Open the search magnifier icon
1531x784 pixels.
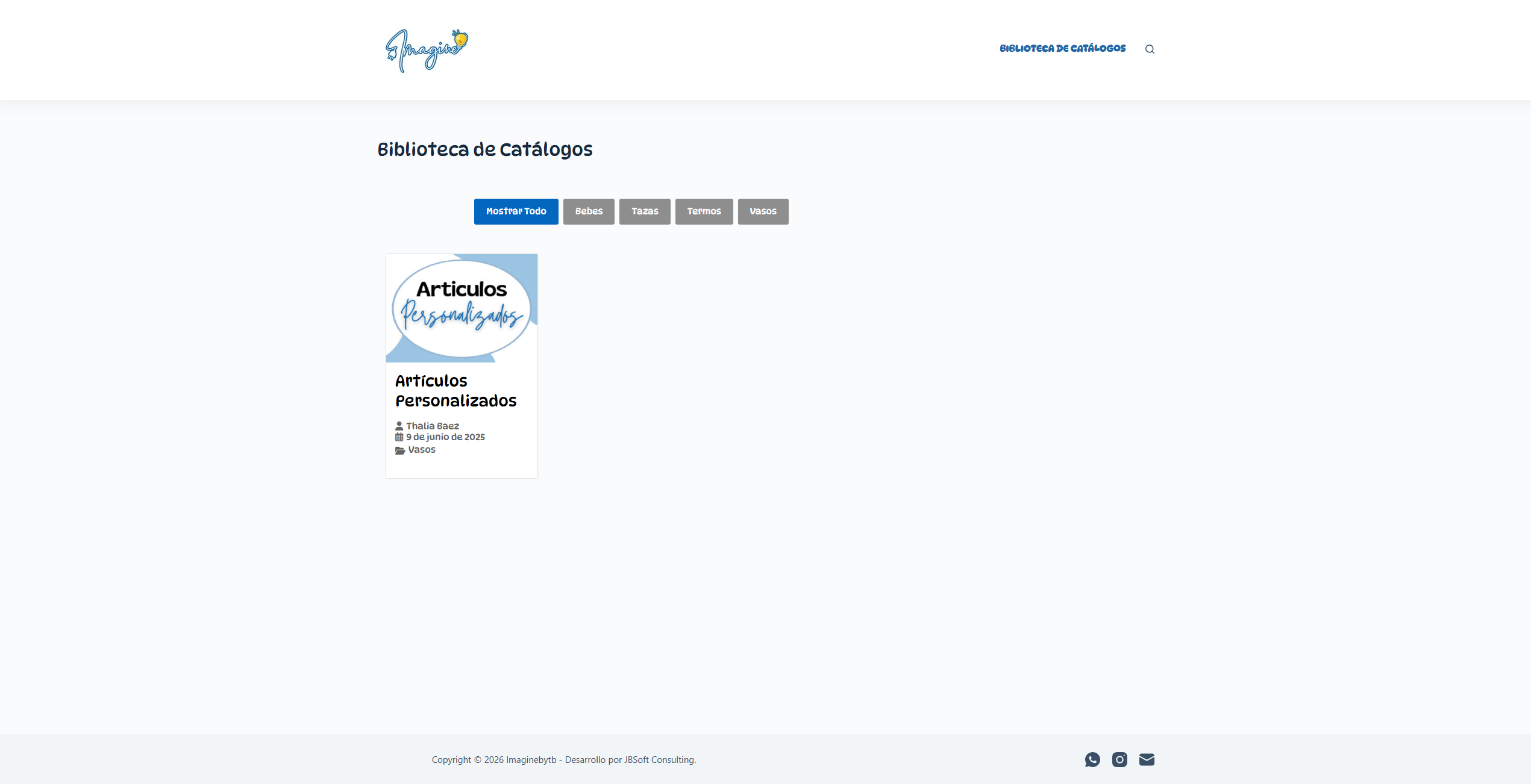[1150, 49]
